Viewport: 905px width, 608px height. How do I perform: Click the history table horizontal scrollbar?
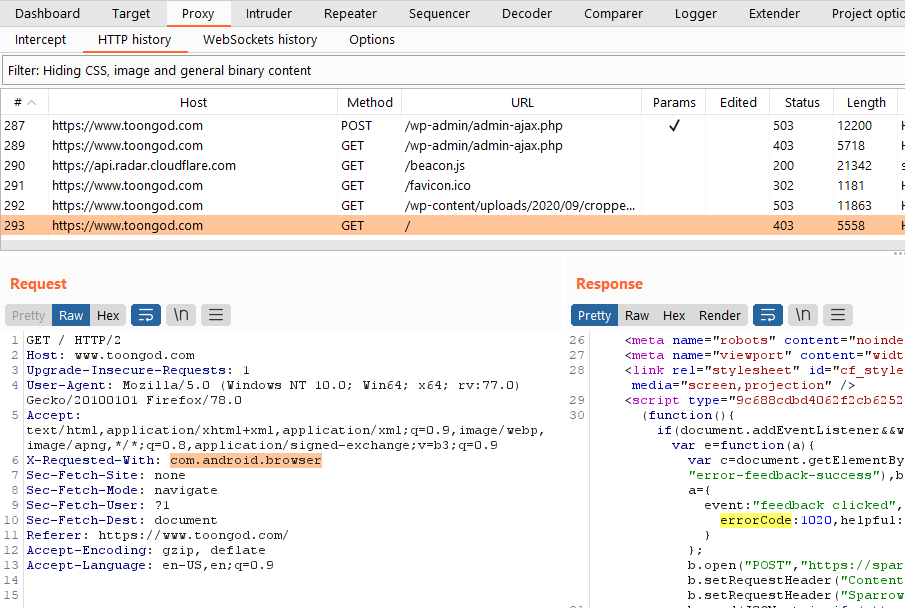452,245
